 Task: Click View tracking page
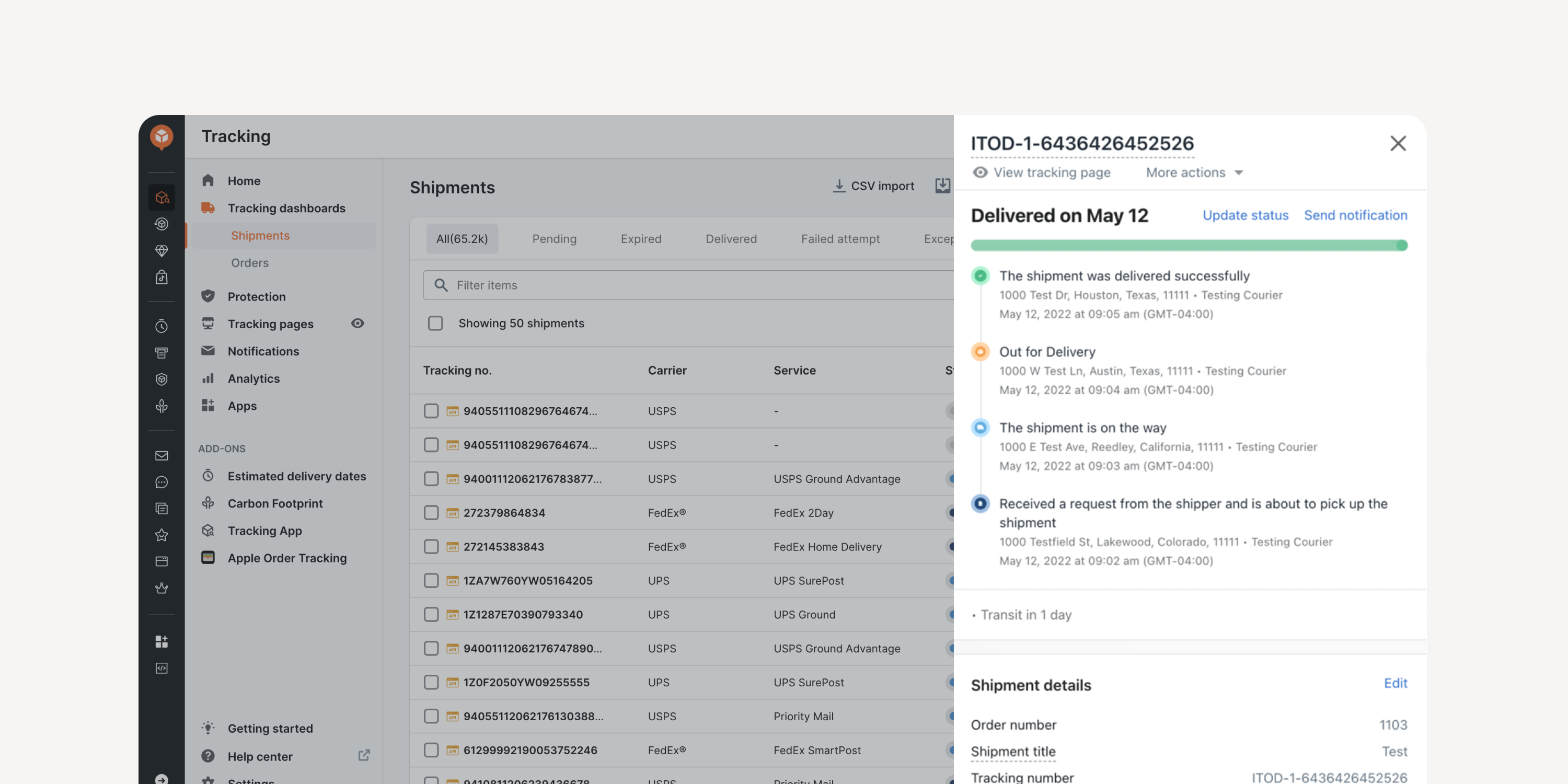tap(1042, 172)
